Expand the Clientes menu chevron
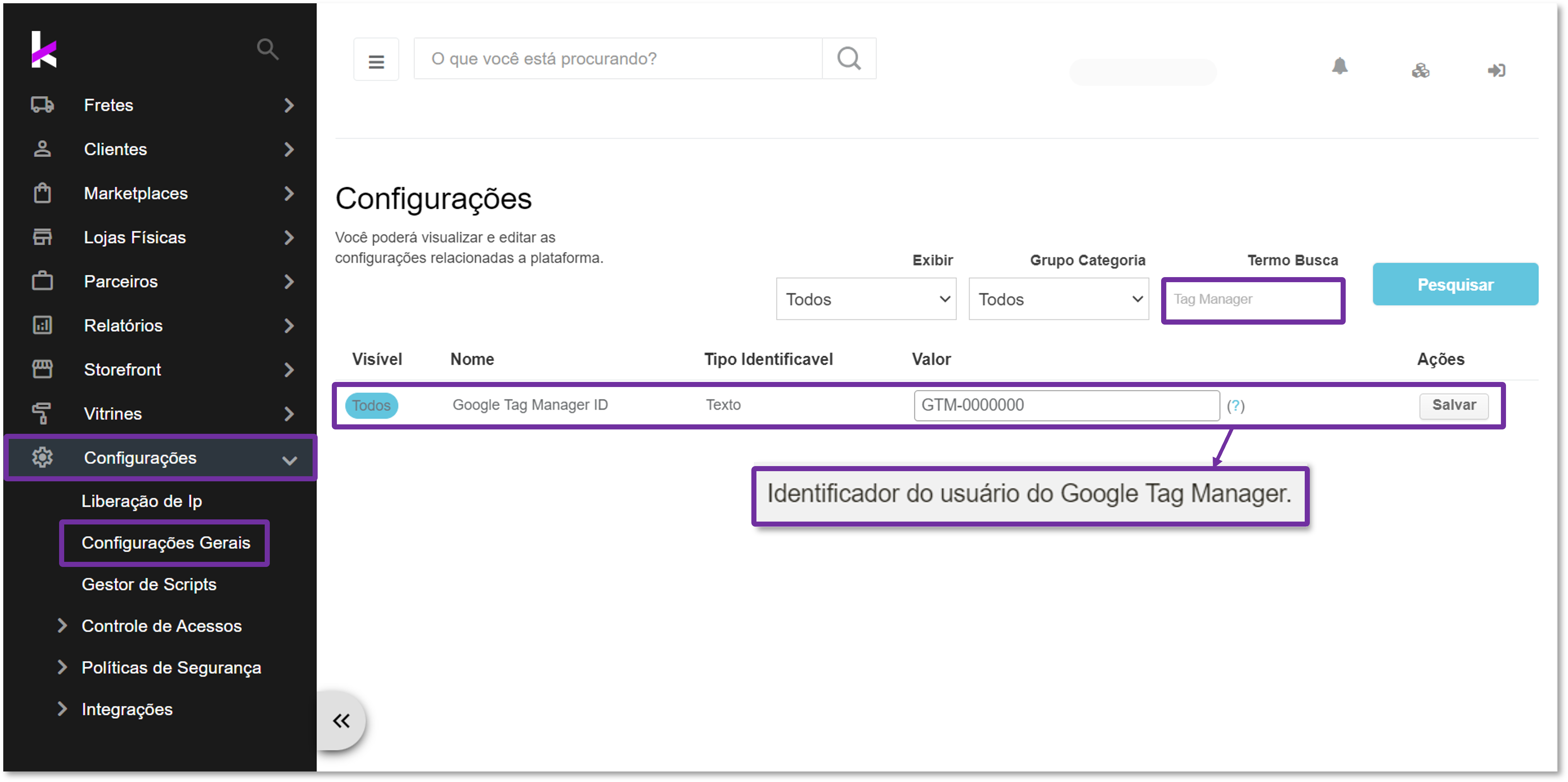Image resolution: width=1568 pixels, height=782 pixels. [x=289, y=149]
